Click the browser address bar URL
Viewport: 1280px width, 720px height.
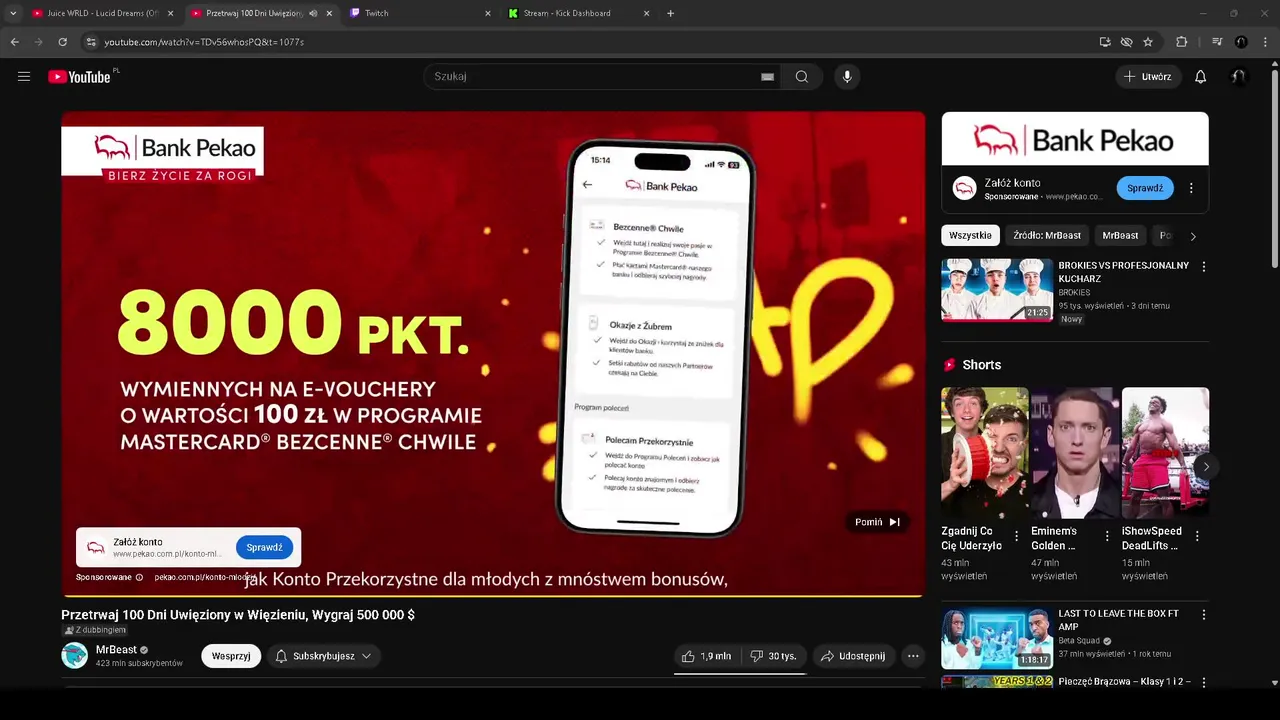[204, 42]
